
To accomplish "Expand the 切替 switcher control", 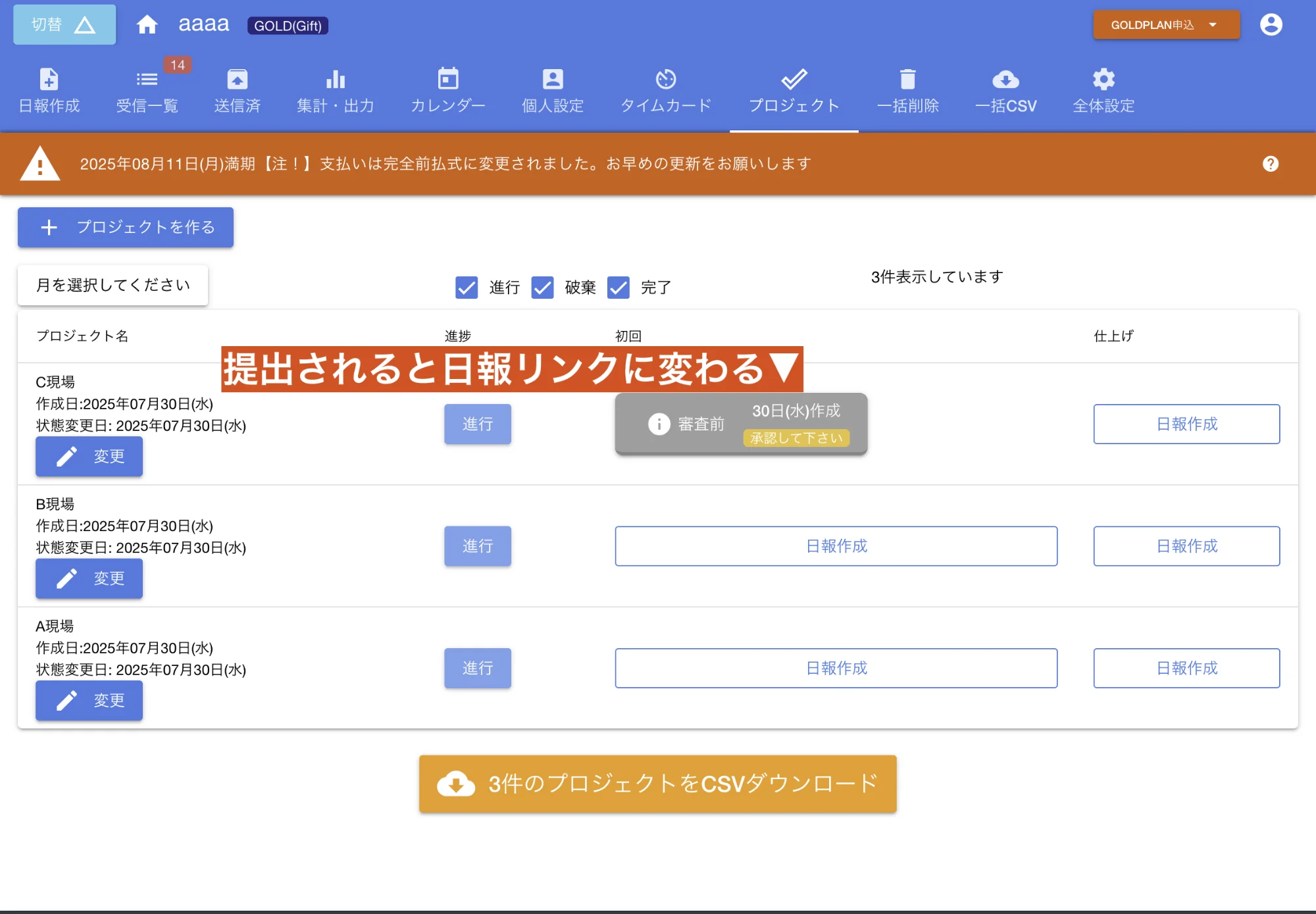I will 63,24.
